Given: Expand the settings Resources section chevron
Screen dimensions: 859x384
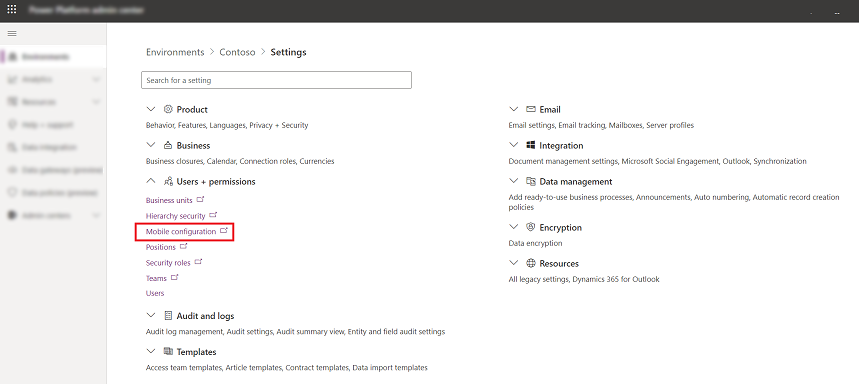Looking at the screenshot, I should [x=513, y=263].
